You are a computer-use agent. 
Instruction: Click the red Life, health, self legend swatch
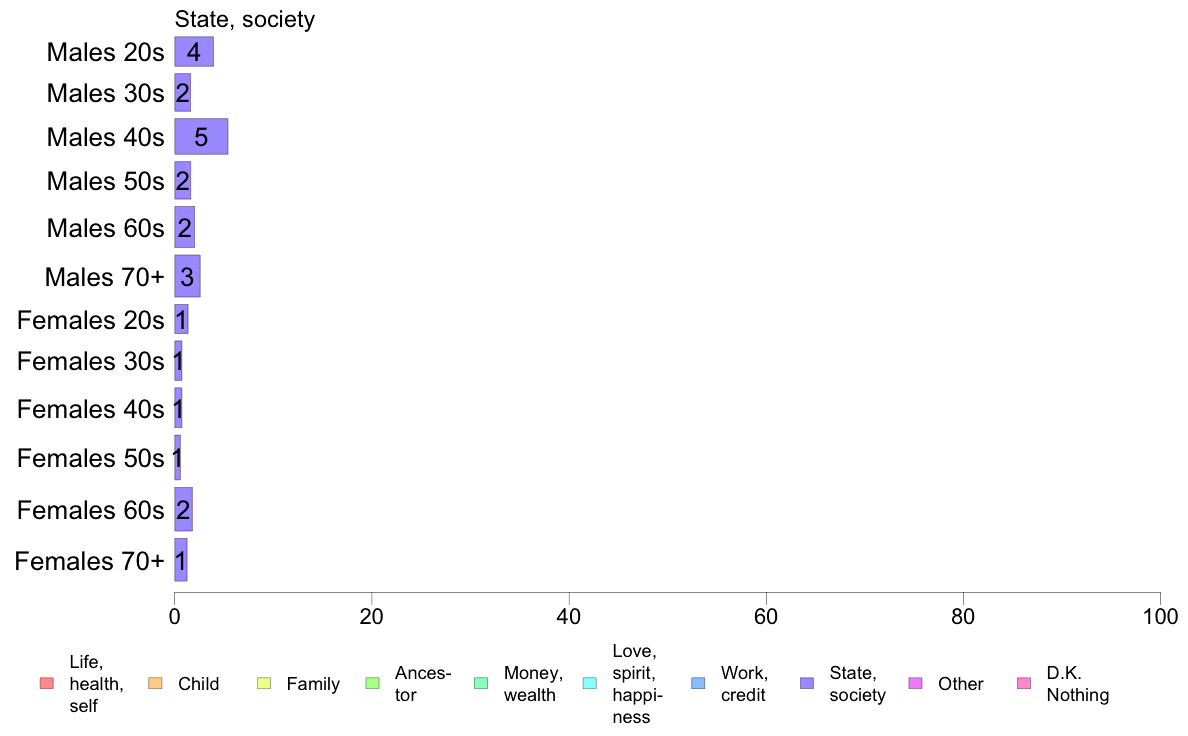46,683
